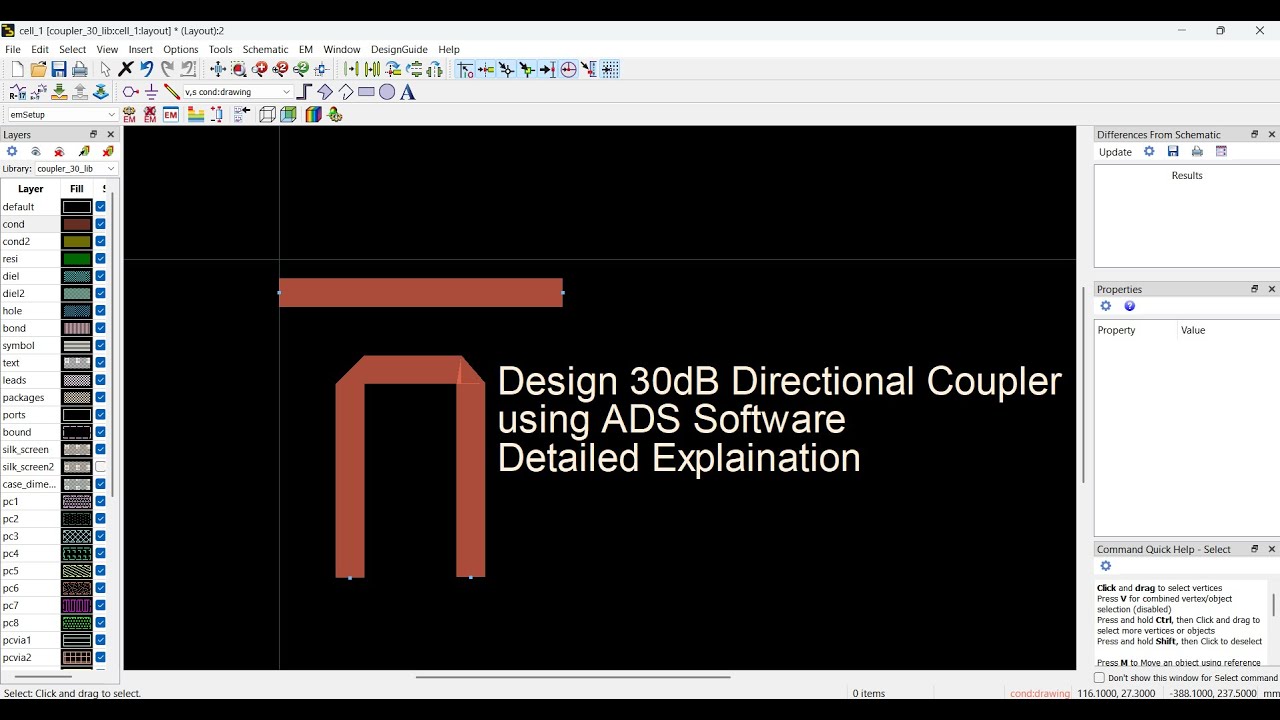
Task: Close the Differences From Schematic panel
Action: tap(1272, 134)
